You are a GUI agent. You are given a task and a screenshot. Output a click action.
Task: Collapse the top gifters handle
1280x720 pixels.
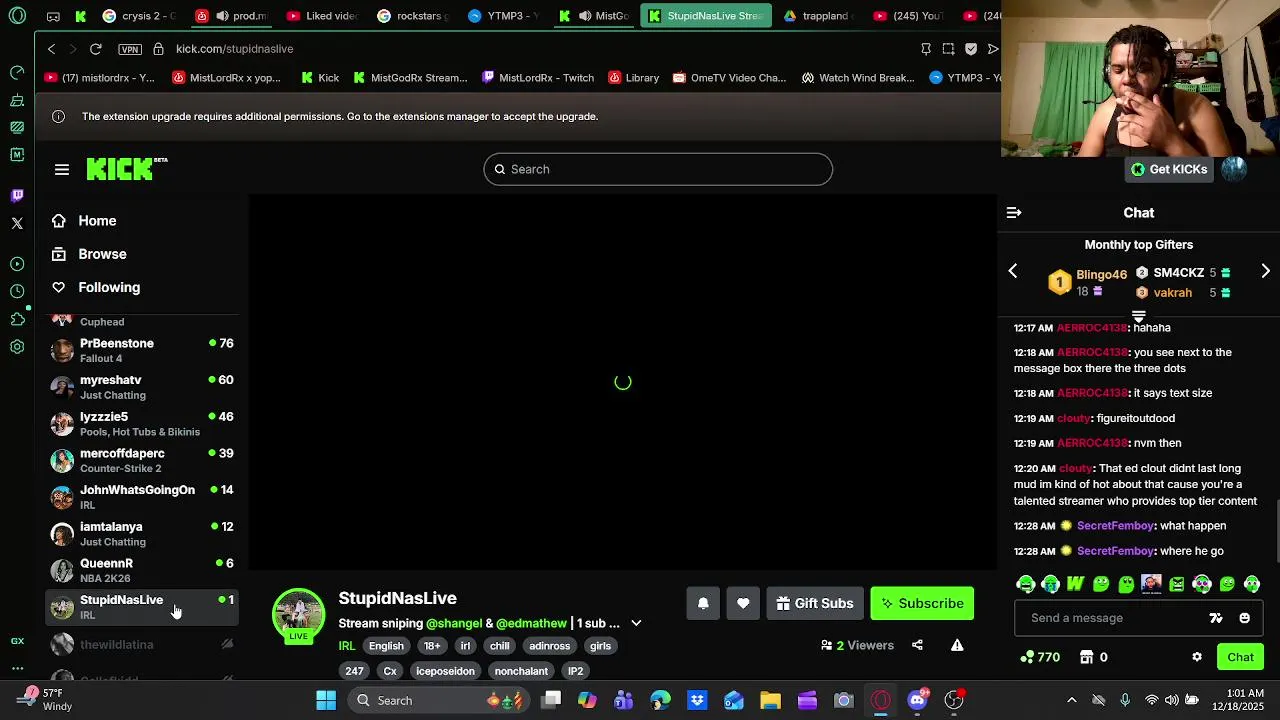[x=1138, y=316]
